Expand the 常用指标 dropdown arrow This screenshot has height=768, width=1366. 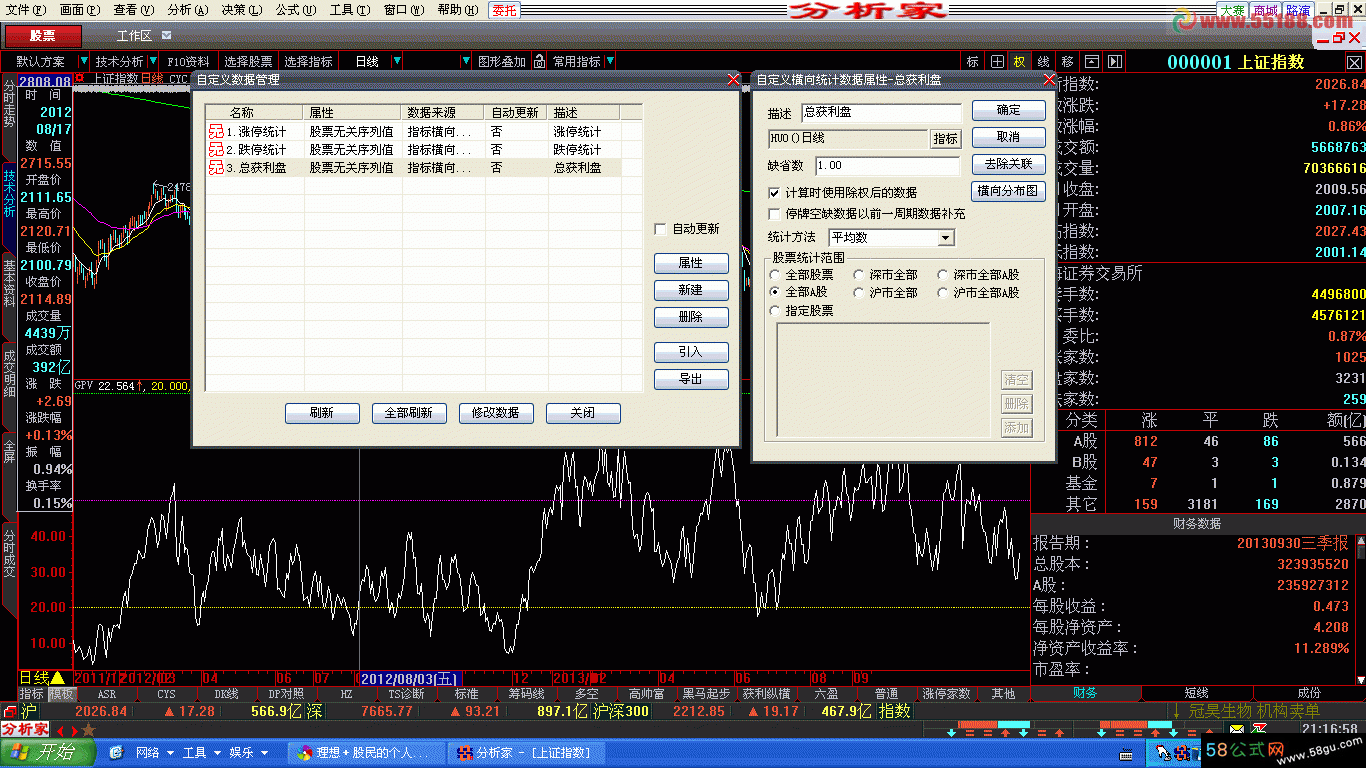tap(610, 61)
